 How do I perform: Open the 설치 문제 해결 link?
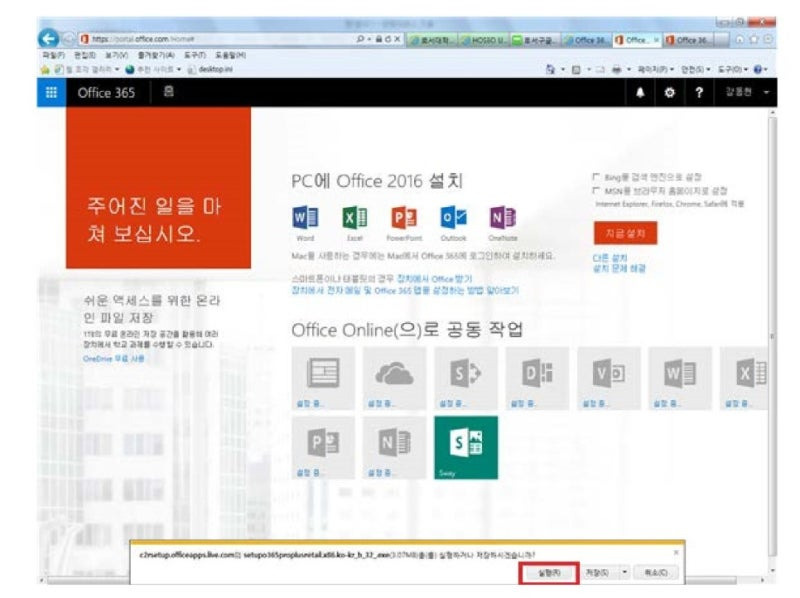619,268
